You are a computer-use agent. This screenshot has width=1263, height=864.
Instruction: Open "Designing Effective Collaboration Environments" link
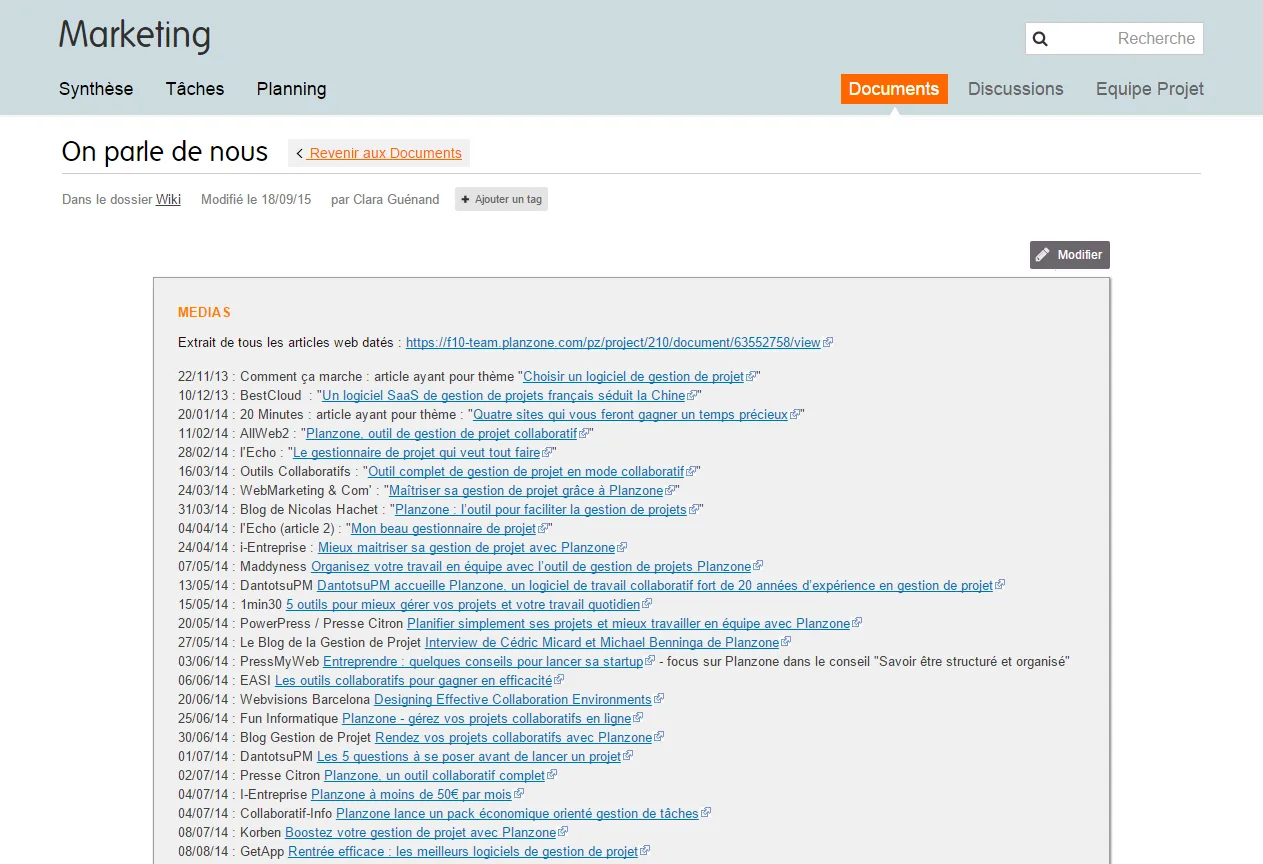(x=512, y=700)
